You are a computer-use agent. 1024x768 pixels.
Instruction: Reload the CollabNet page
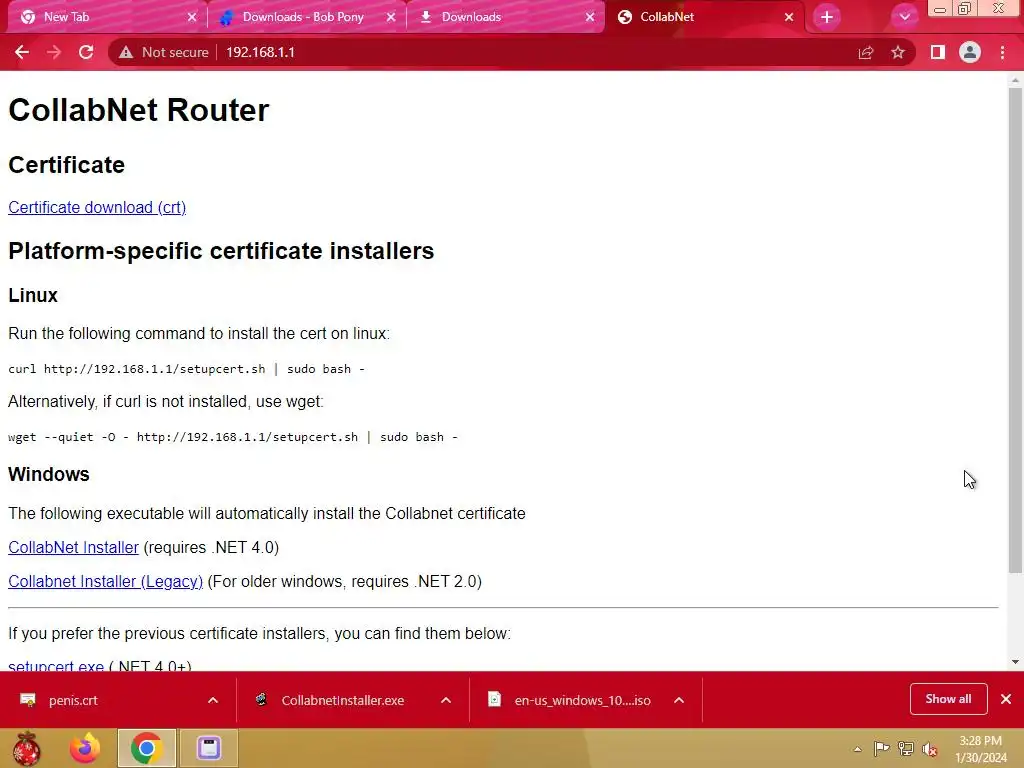(x=86, y=52)
